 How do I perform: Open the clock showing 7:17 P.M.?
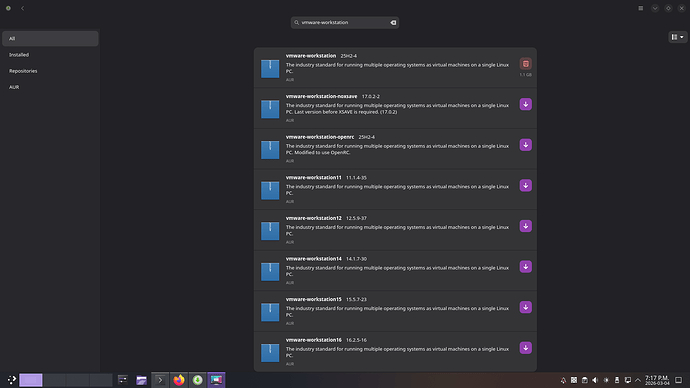click(657, 380)
